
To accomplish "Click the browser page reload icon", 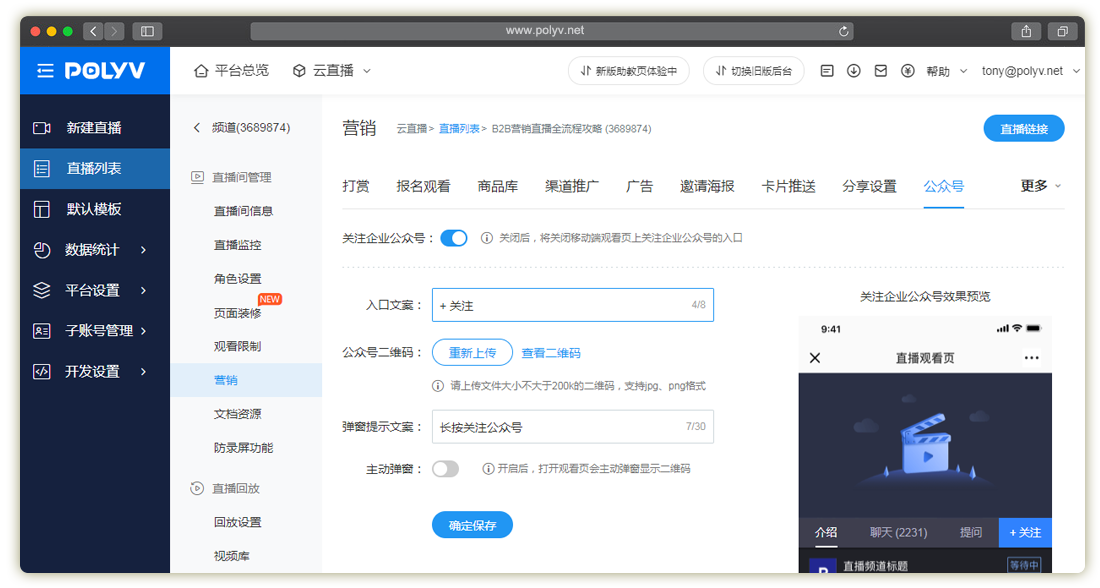I will coord(845,31).
